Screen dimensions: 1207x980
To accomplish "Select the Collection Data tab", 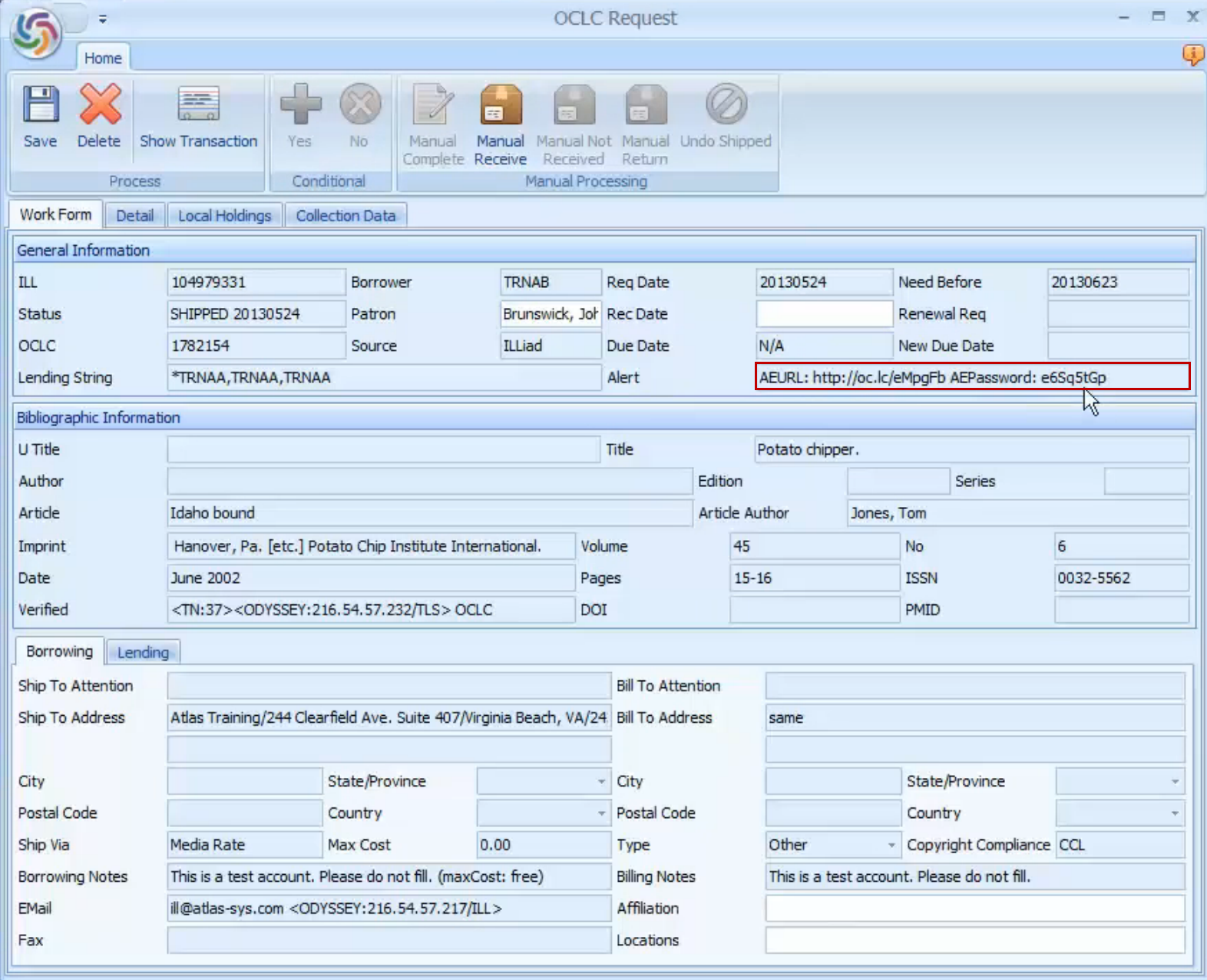I will [x=346, y=216].
